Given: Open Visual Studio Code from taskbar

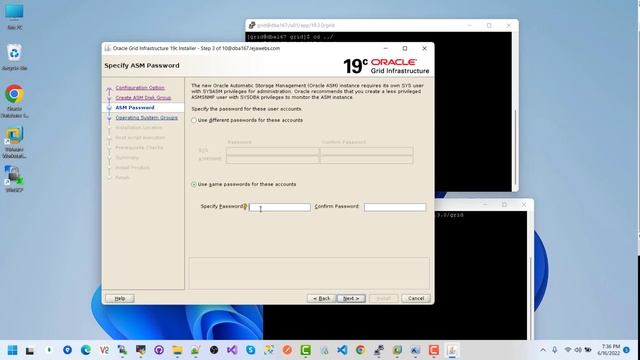Looking at the screenshot, I should click(x=342, y=350).
